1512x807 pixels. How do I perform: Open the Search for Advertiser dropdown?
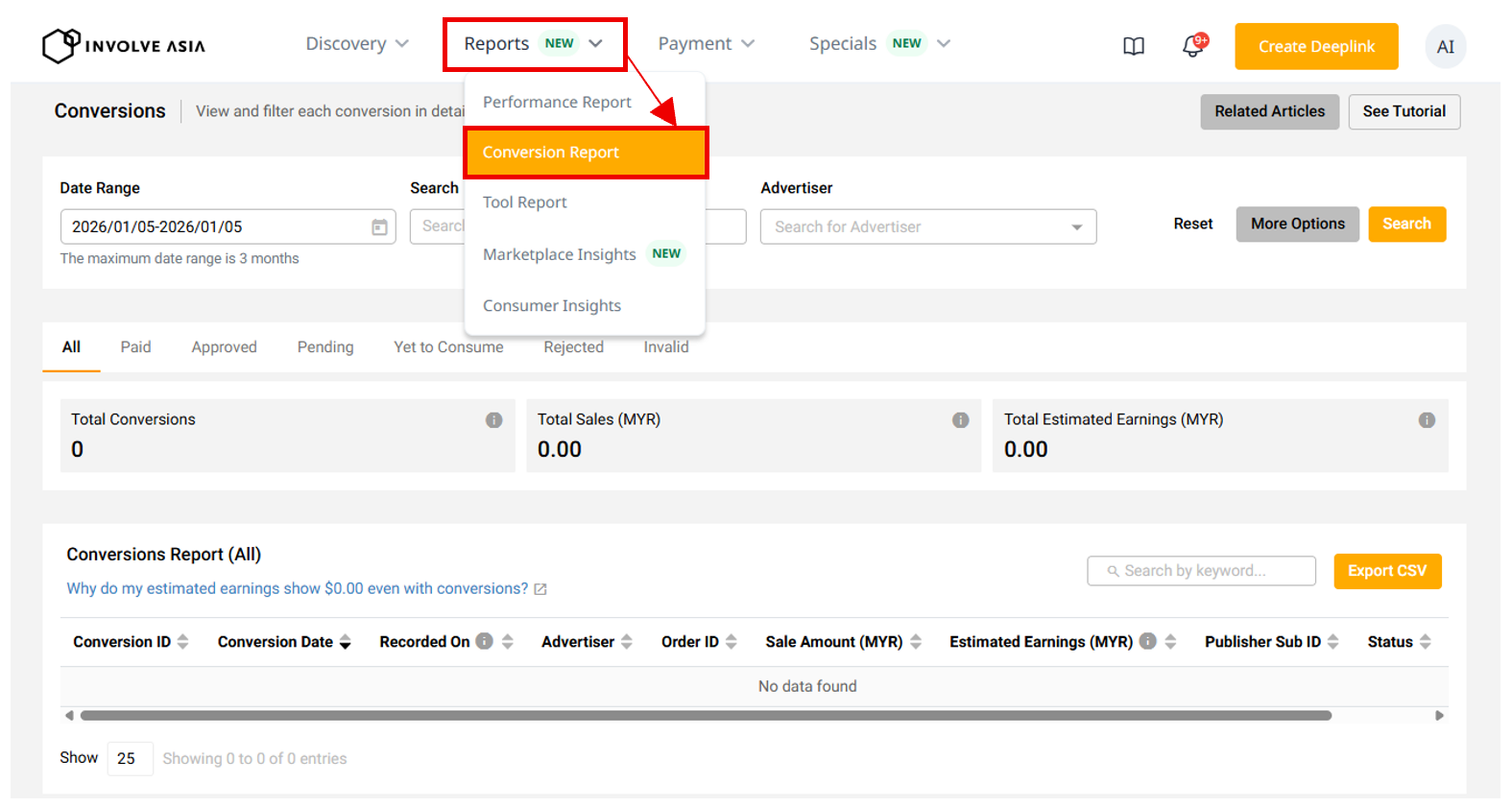pyautogui.click(x=927, y=227)
